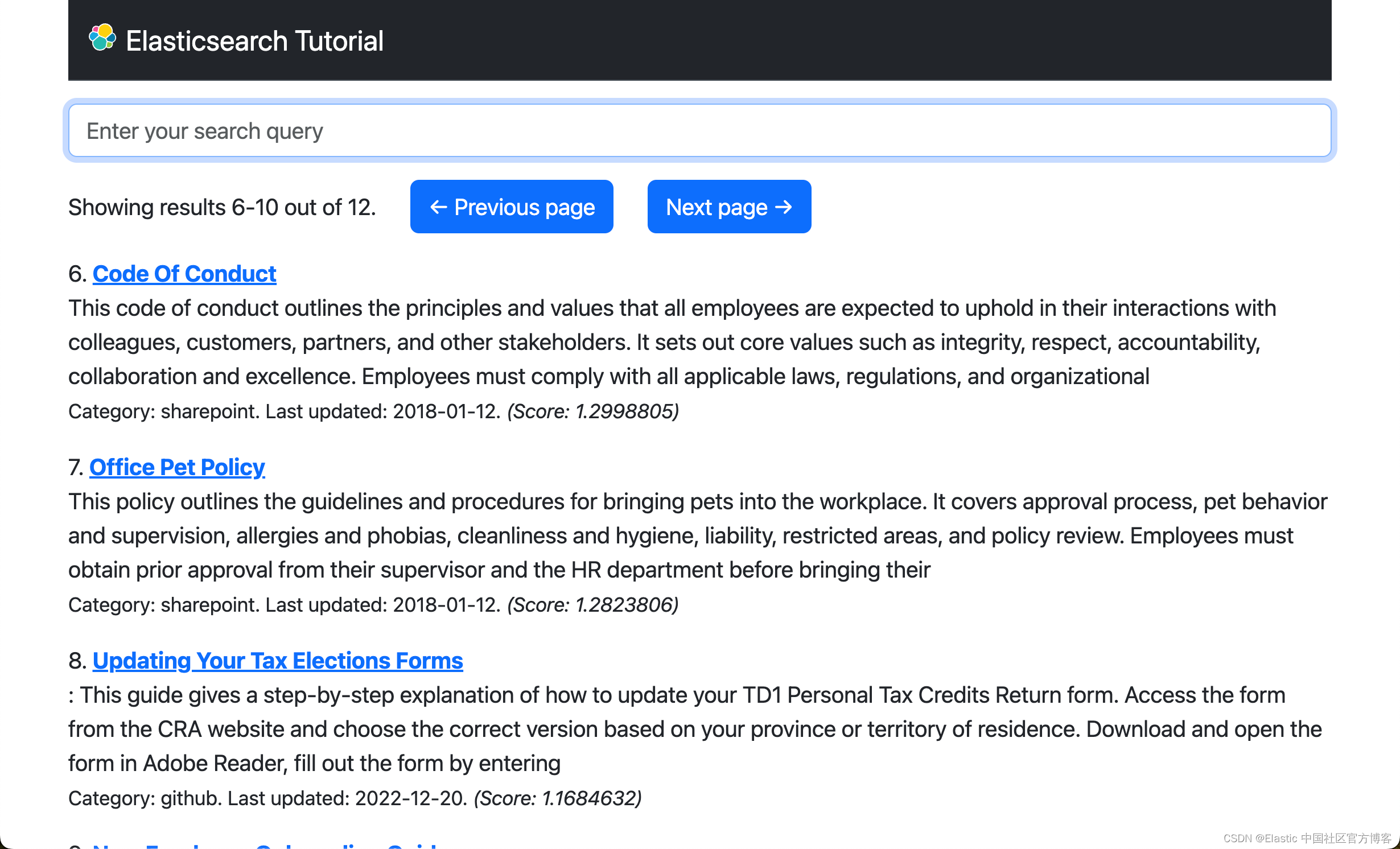Click the empty dark header bar area
This screenshot has height=849, width=1400.
pos(854,40)
